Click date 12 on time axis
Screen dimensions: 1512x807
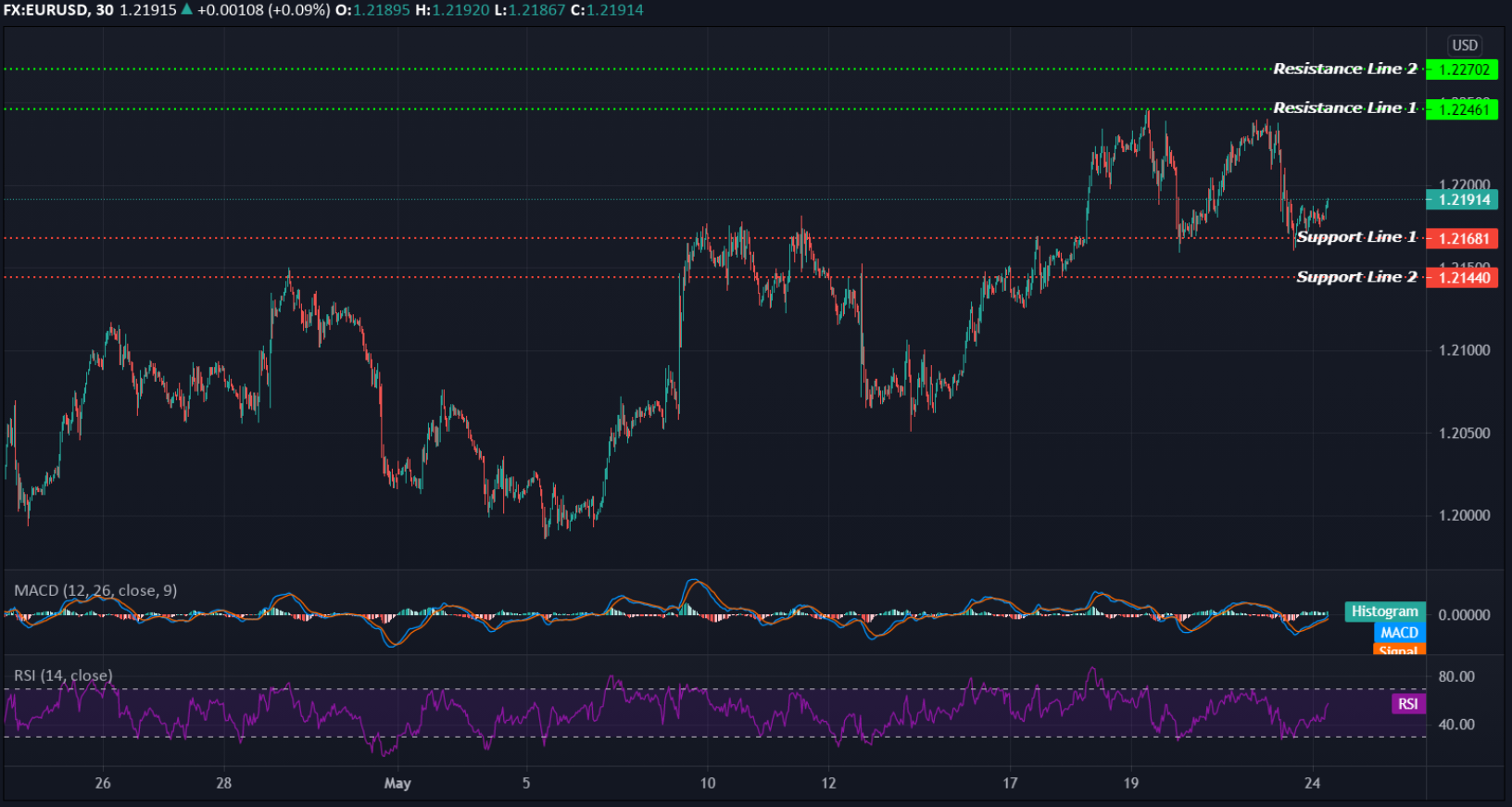coord(828,783)
